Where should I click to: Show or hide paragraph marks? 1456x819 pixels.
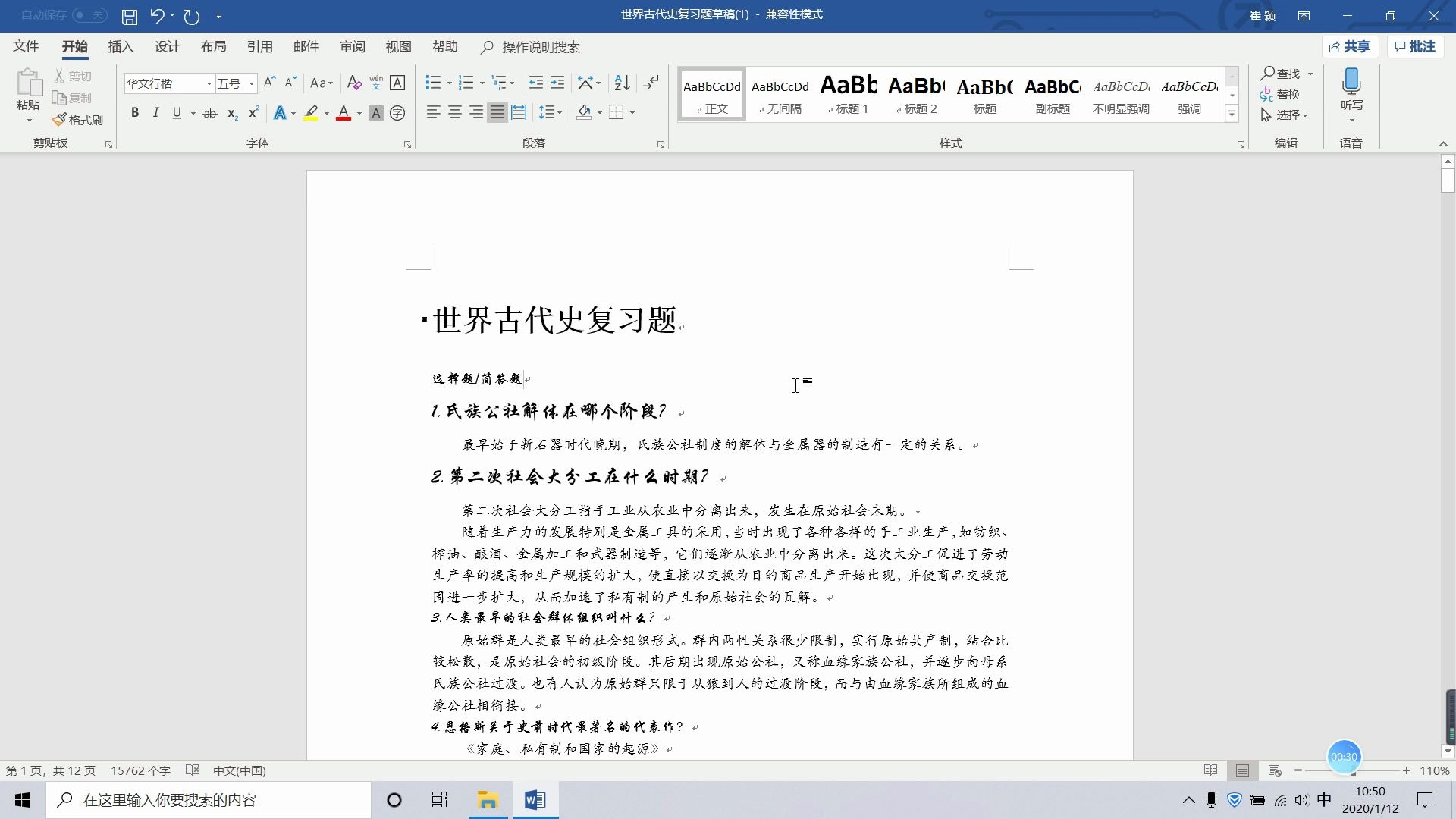[x=651, y=83]
